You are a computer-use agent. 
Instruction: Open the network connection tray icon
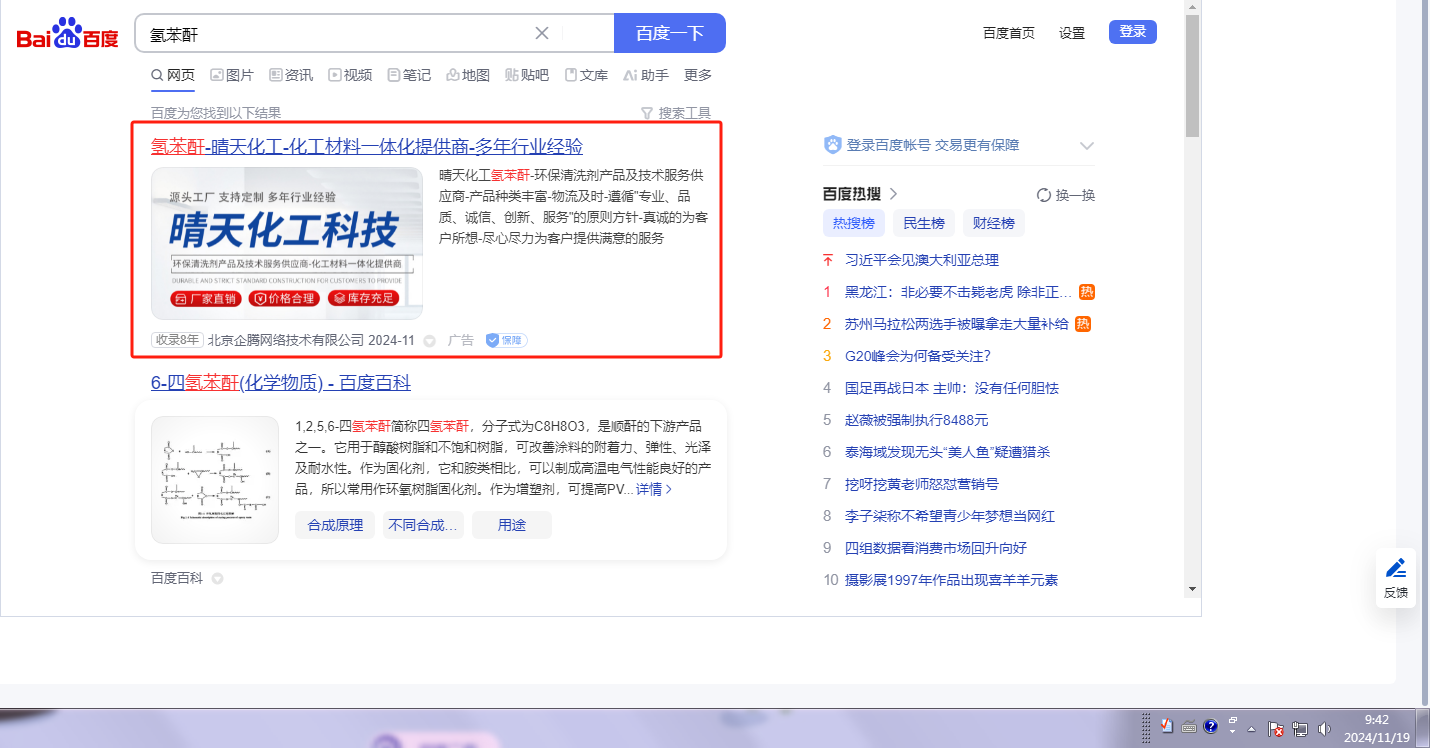(x=1301, y=729)
